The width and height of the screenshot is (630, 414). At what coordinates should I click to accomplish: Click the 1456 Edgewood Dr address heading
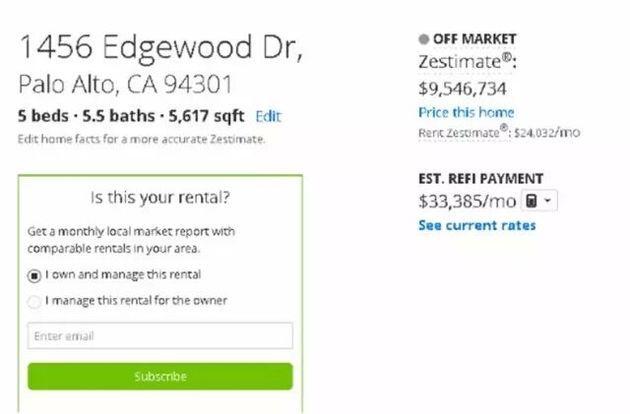(x=160, y=47)
